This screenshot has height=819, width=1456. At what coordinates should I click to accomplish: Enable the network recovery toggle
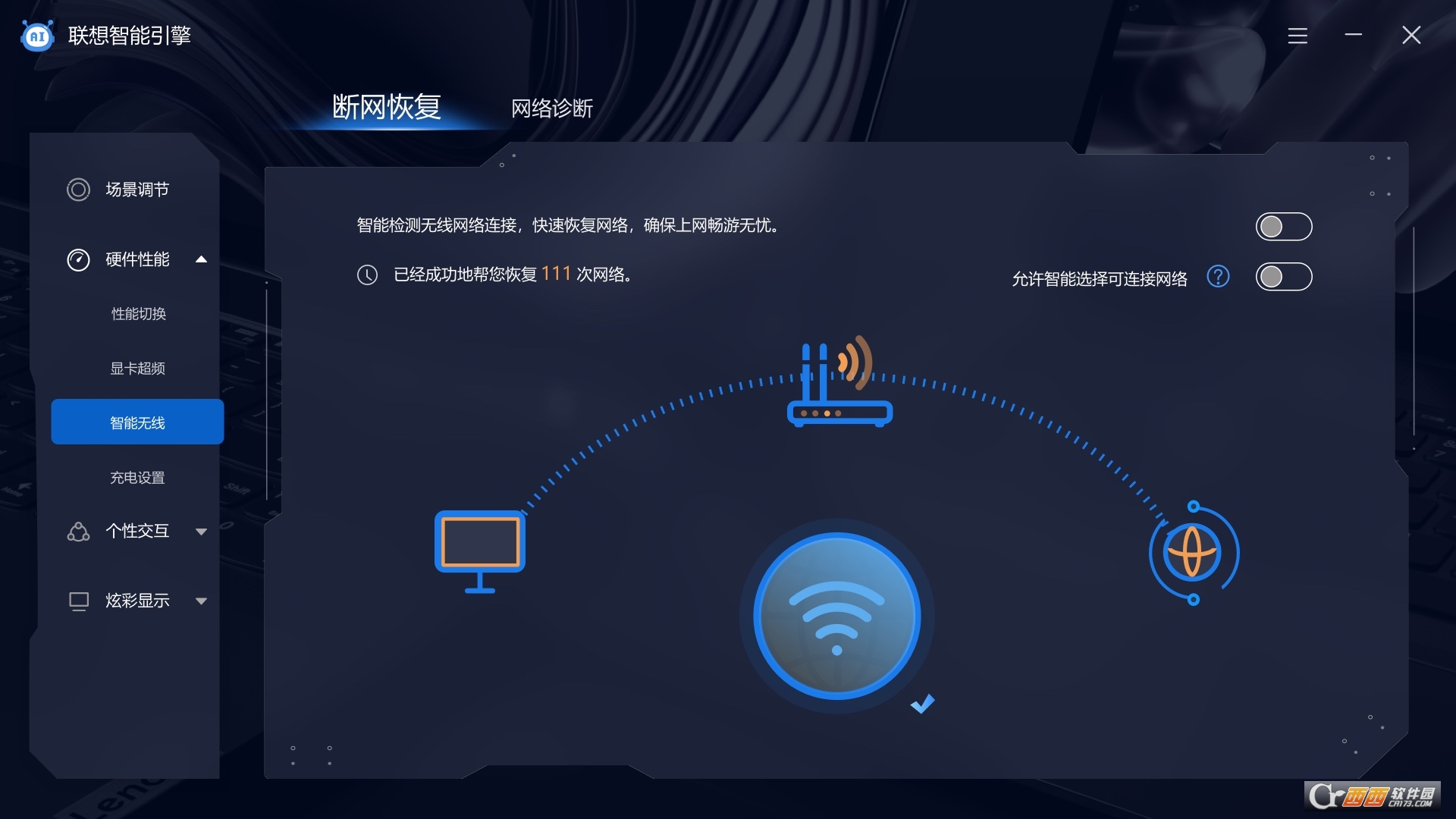[x=1284, y=226]
